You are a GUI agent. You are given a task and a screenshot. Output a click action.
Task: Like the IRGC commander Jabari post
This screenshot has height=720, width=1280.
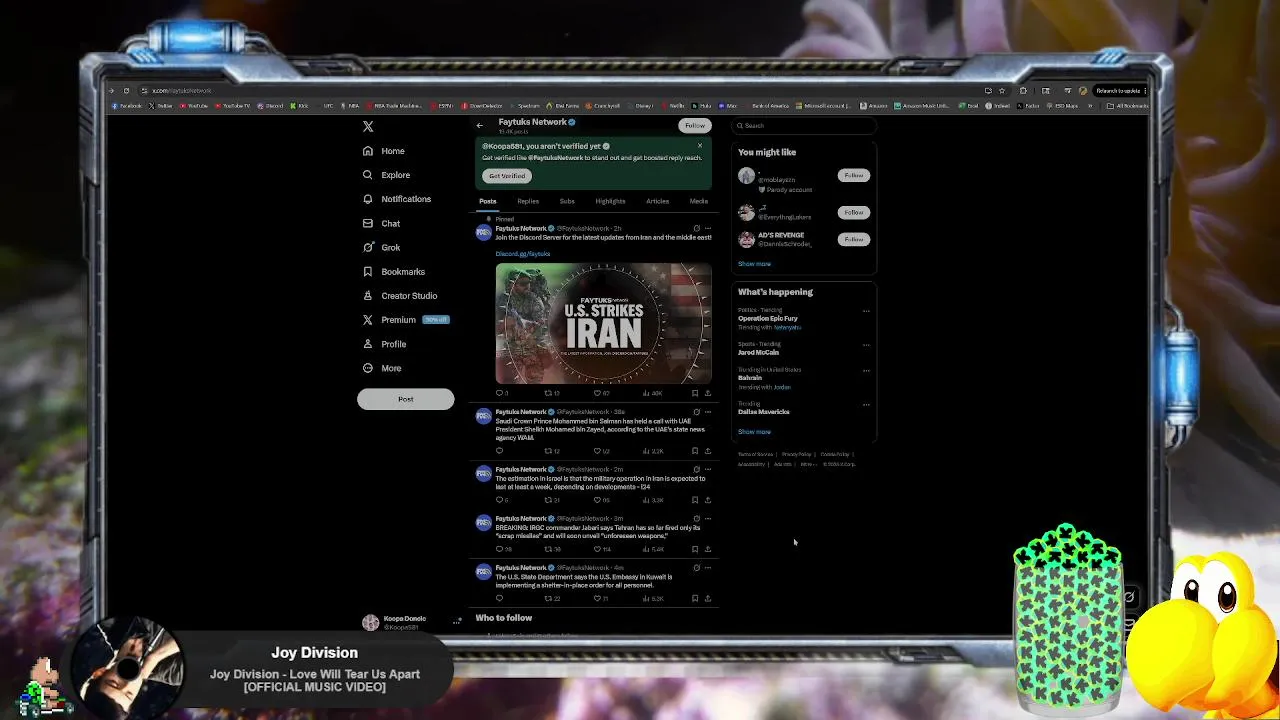coord(602,549)
